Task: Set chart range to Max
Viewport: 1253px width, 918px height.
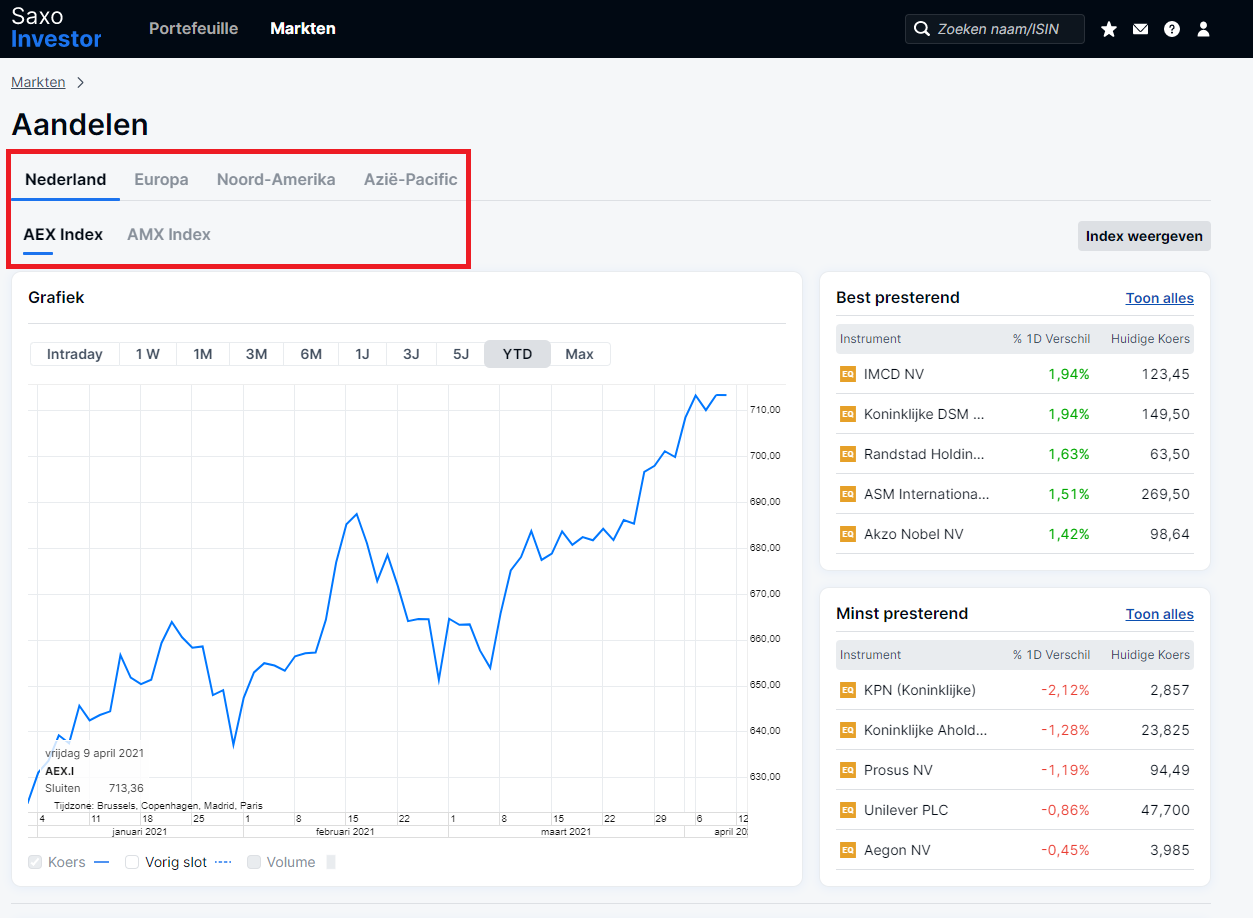Action: pos(580,354)
